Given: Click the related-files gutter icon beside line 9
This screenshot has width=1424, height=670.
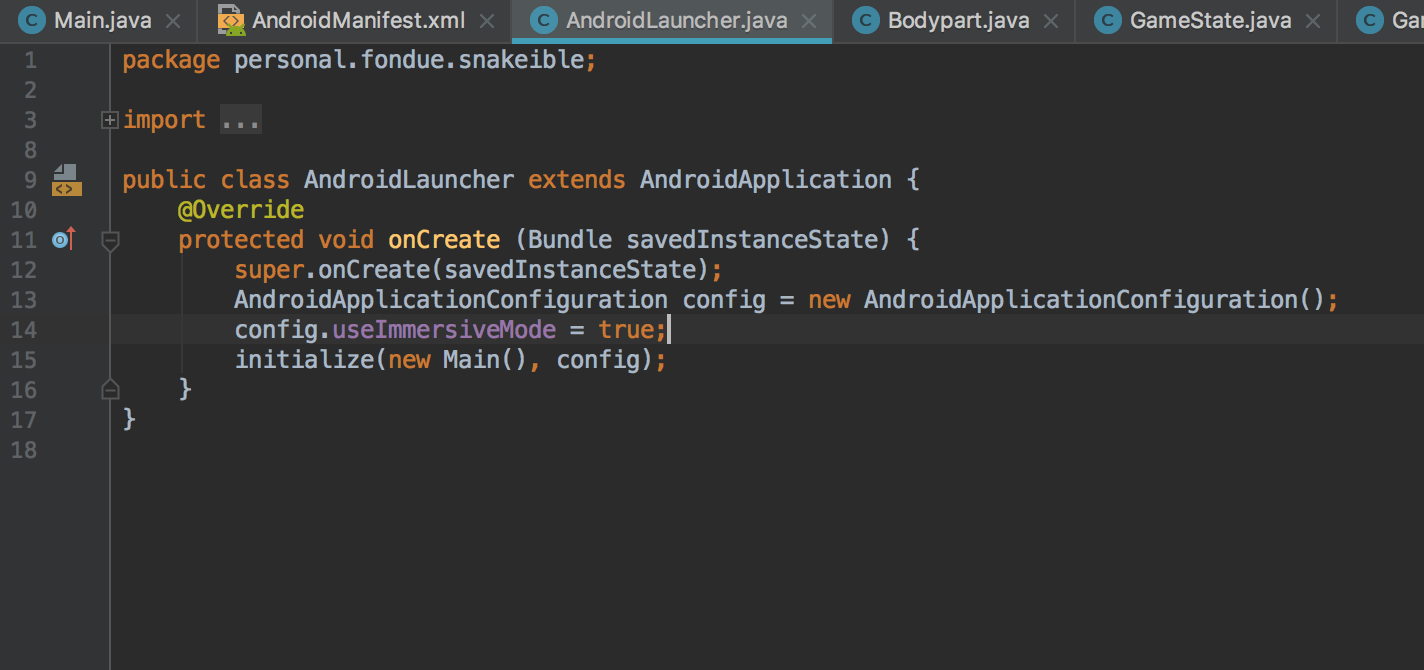Looking at the screenshot, I should click(66, 179).
